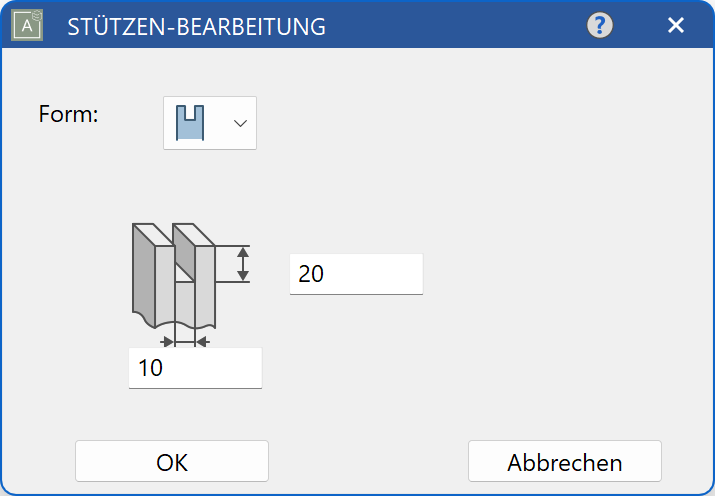715x496 pixels.
Task: Click the horizontal extension line beside the depth arrow
Action: (x=232, y=246)
